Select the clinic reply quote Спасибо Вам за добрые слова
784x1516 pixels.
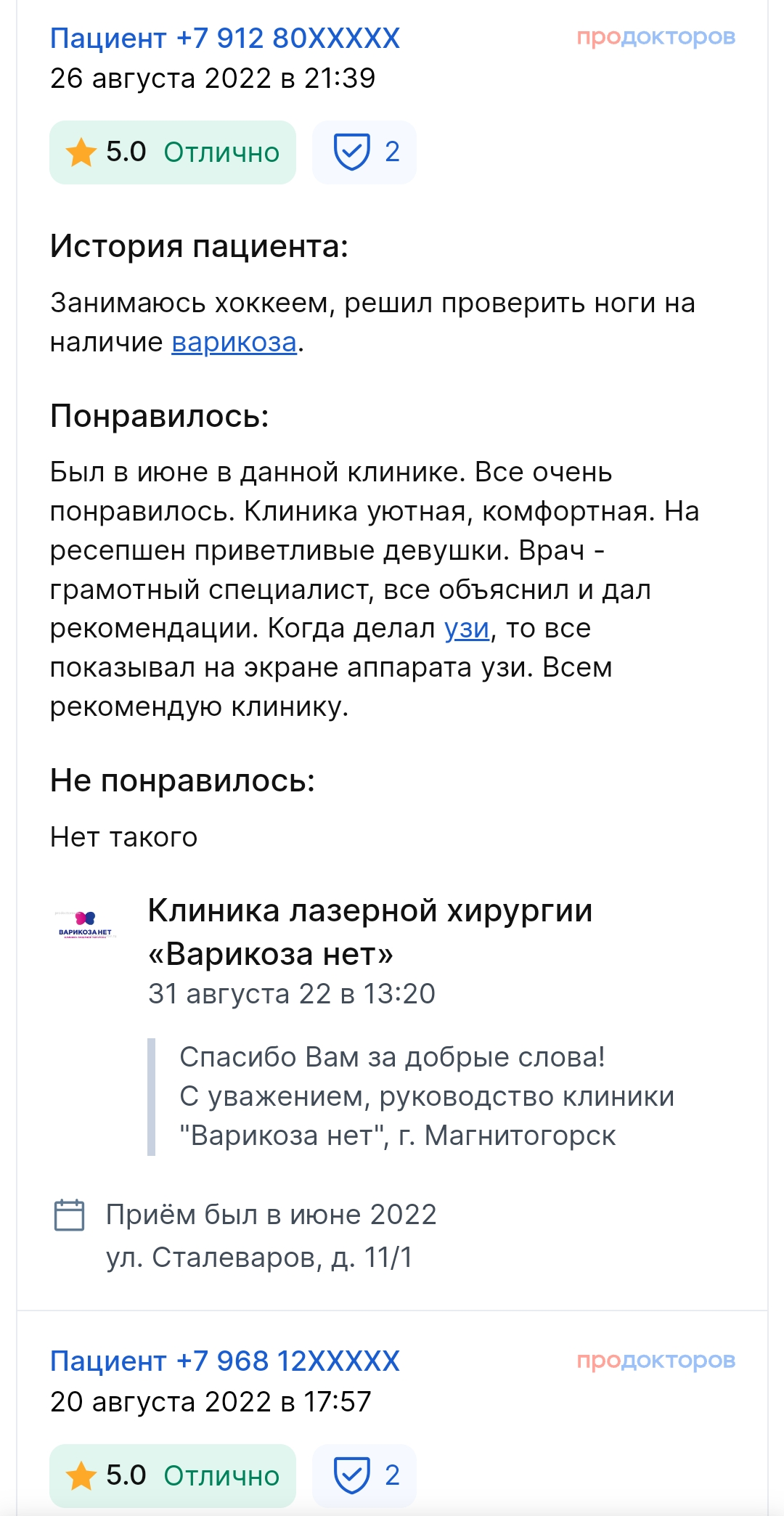click(x=392, y=1057)
